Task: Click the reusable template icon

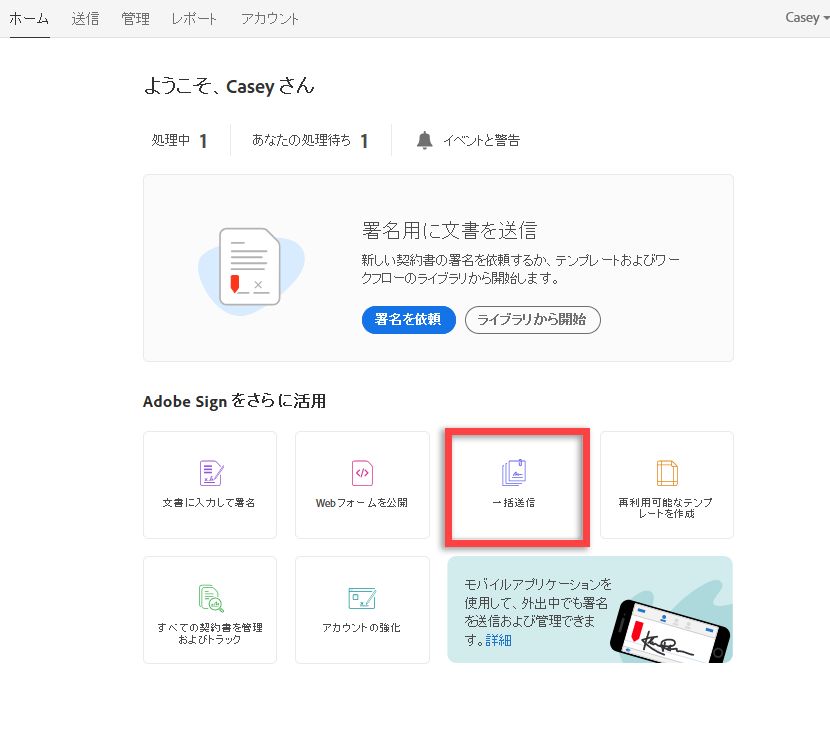Action: pyautogui.click(x=667, y=473)
